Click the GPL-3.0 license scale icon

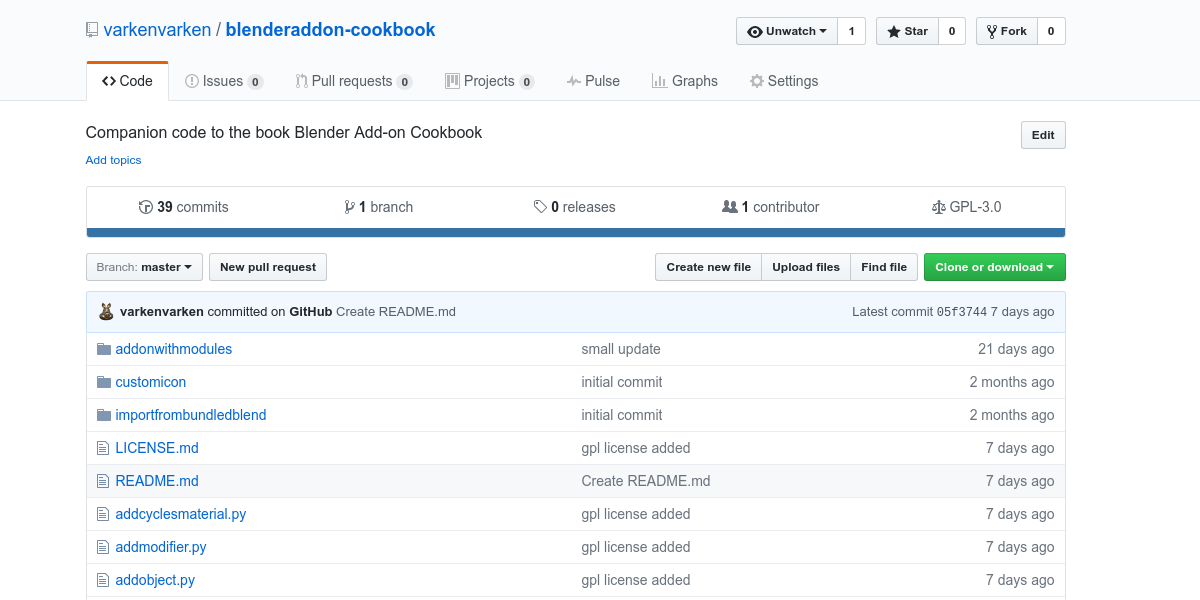tap(938, 207)
